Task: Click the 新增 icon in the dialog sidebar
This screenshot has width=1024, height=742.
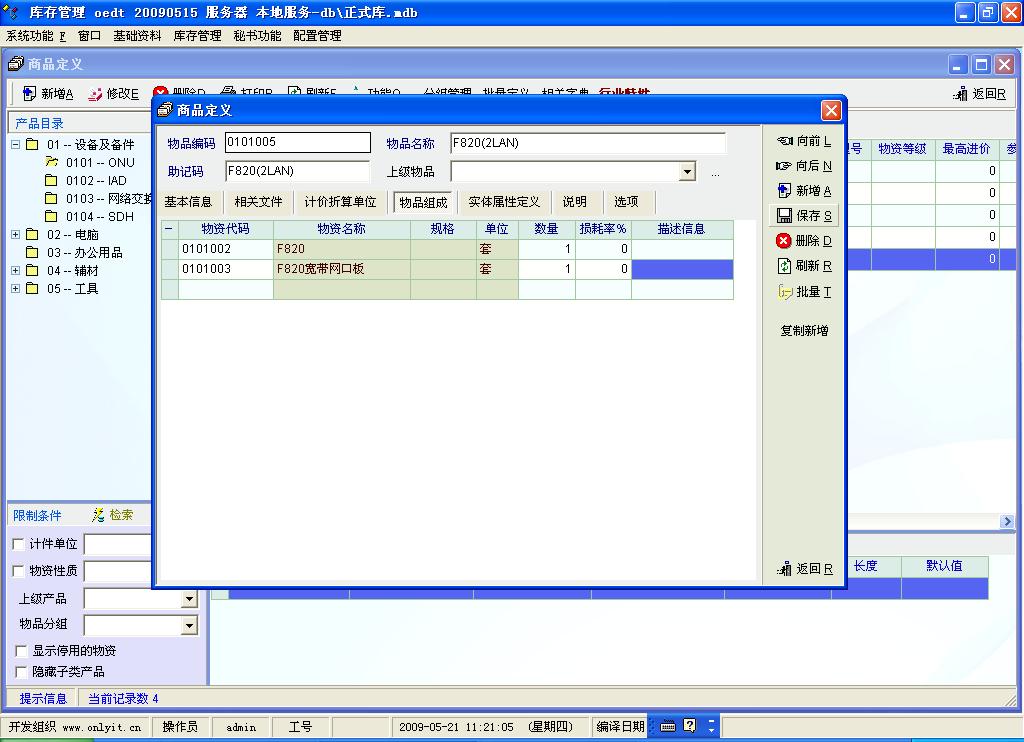Action: tap(784, 191)
